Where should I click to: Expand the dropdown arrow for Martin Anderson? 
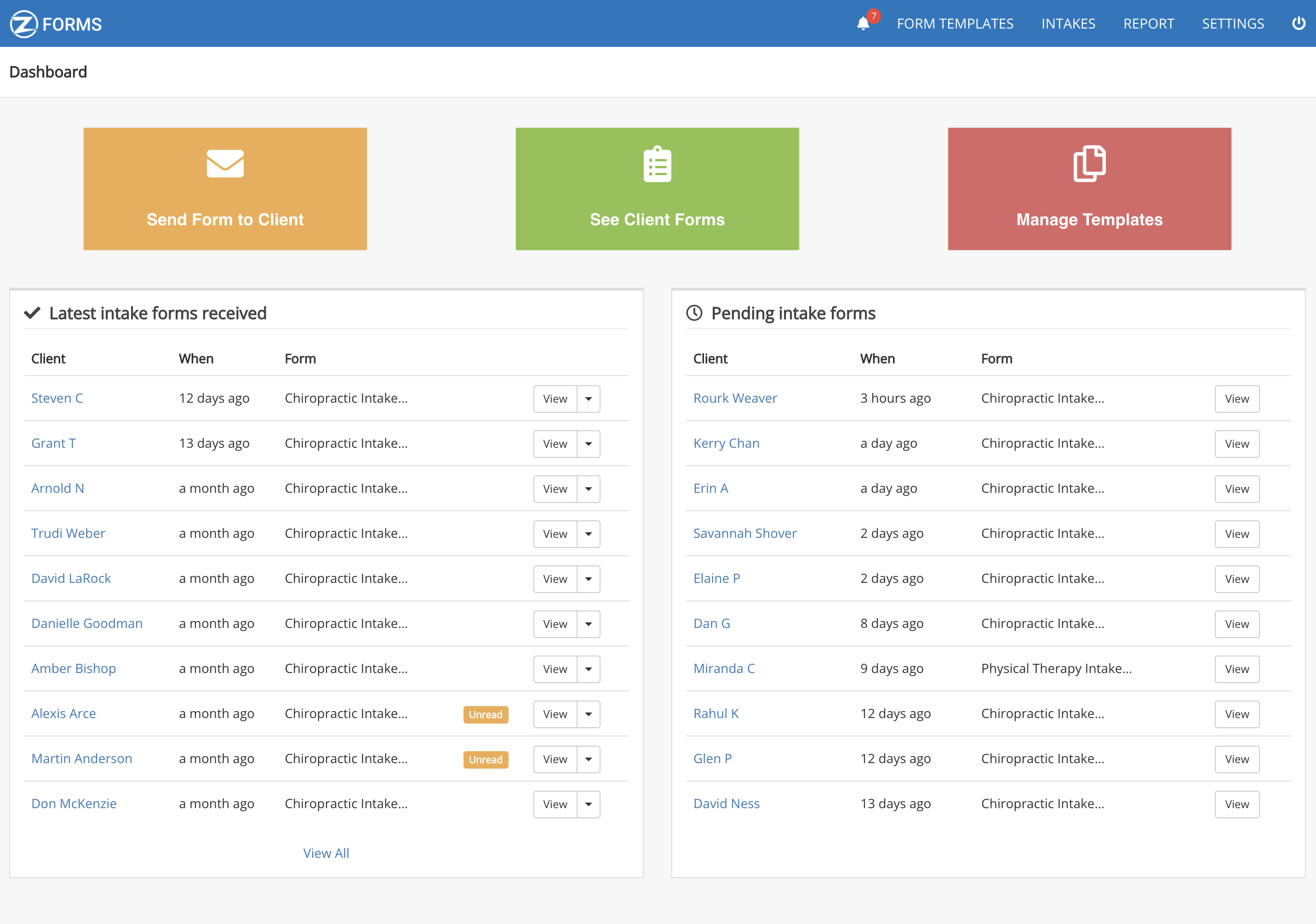tap(588, 759)
